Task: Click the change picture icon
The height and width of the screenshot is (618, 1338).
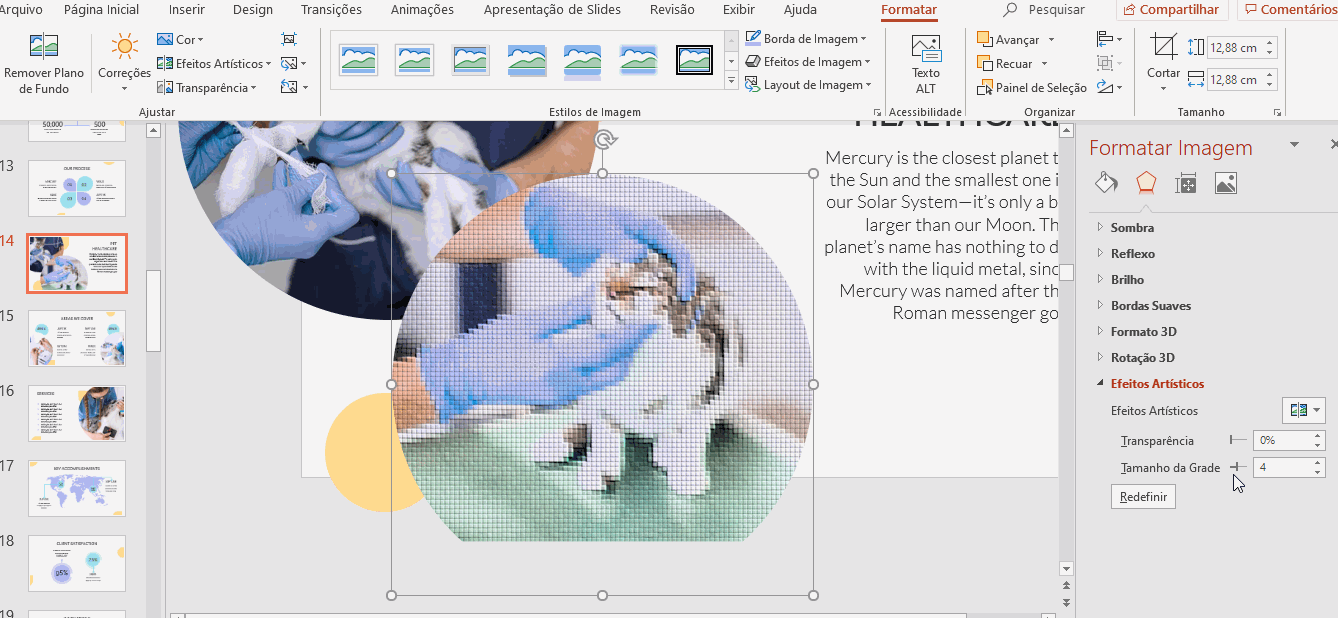Action: point(292,64)
